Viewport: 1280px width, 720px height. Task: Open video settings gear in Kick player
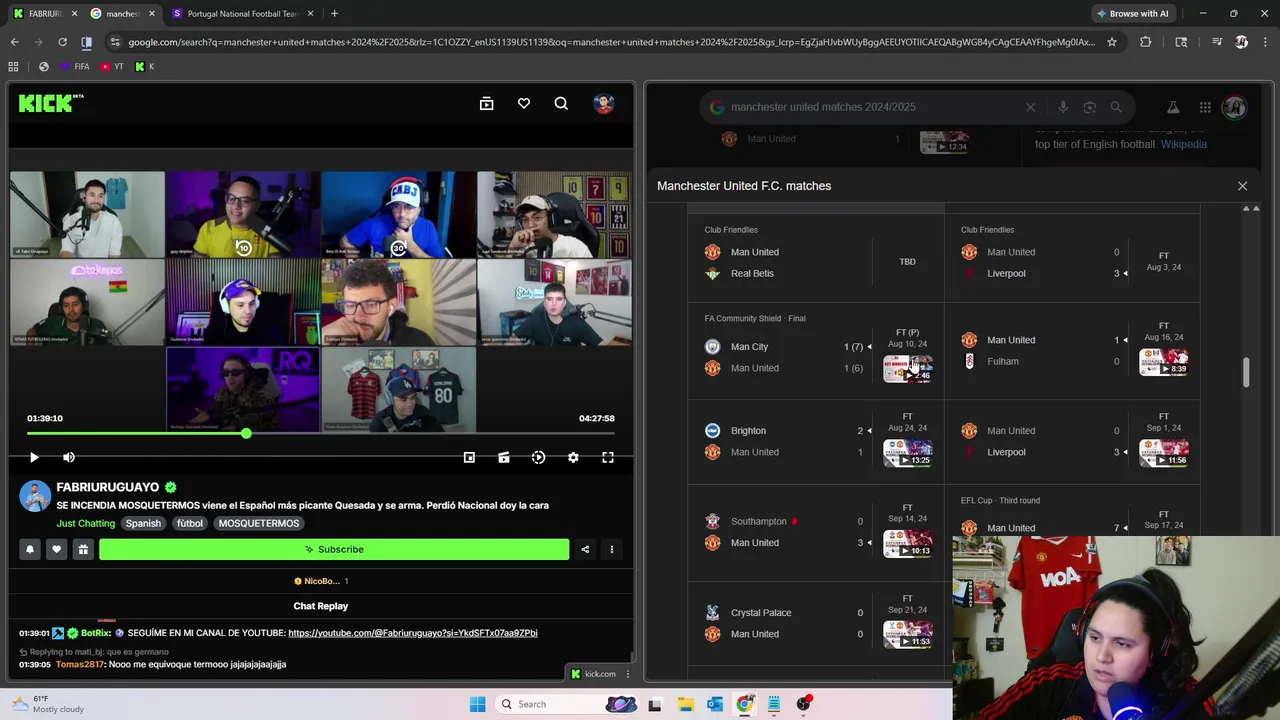573,457
